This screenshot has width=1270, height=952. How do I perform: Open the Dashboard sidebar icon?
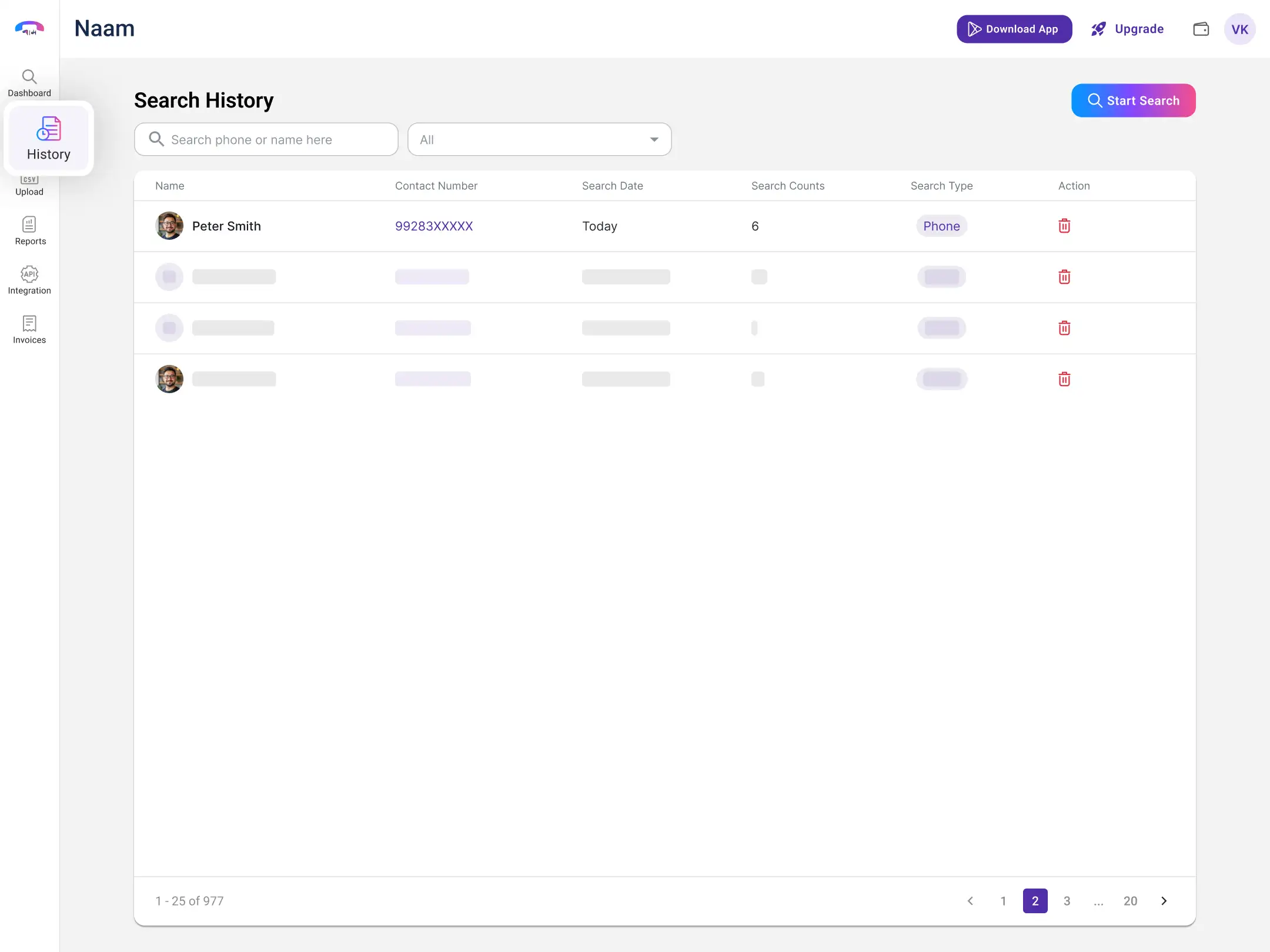pos(29,83)
